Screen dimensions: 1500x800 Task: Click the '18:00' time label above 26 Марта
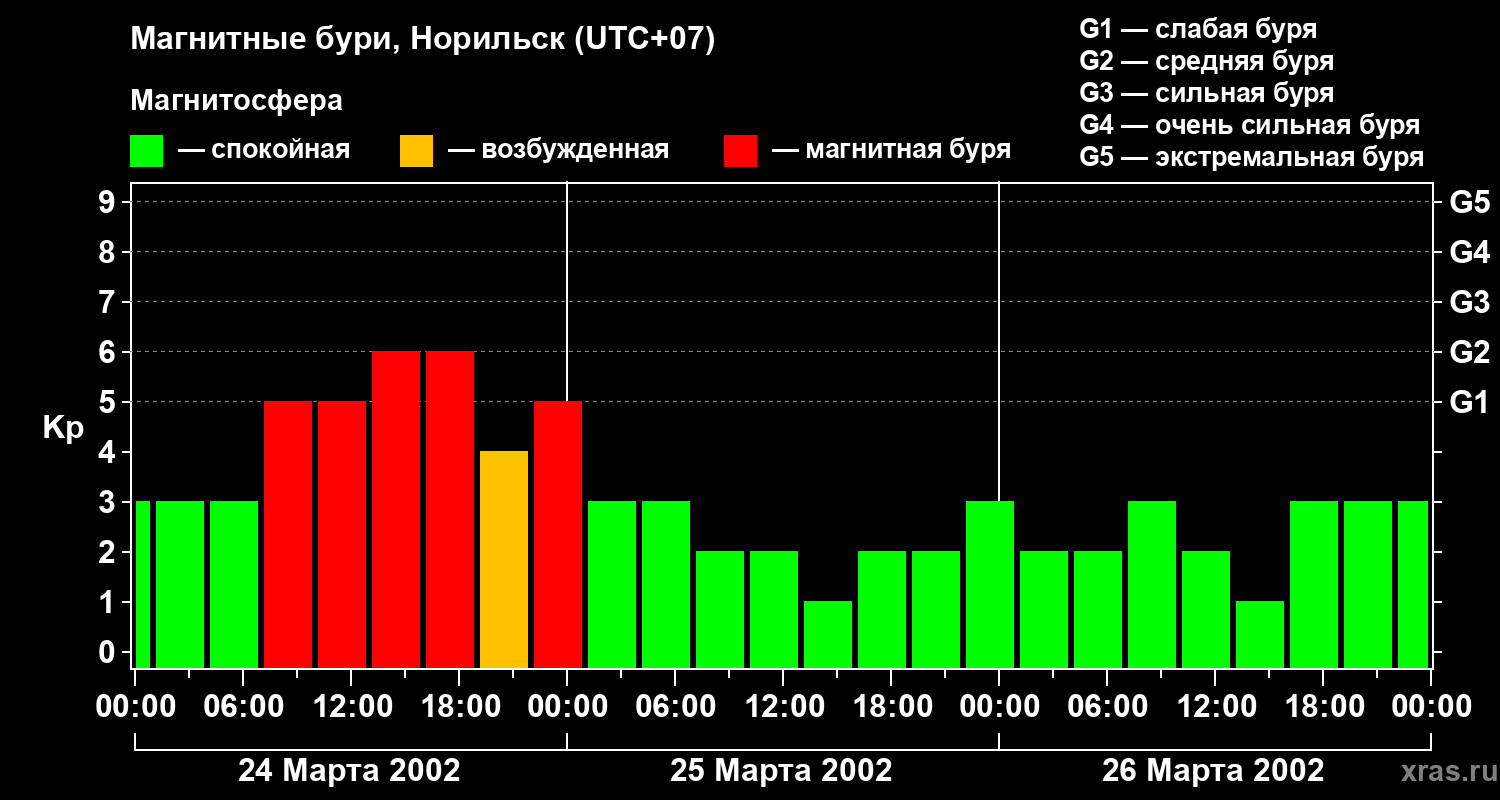pyautogui.click(x=1323, y=707)
